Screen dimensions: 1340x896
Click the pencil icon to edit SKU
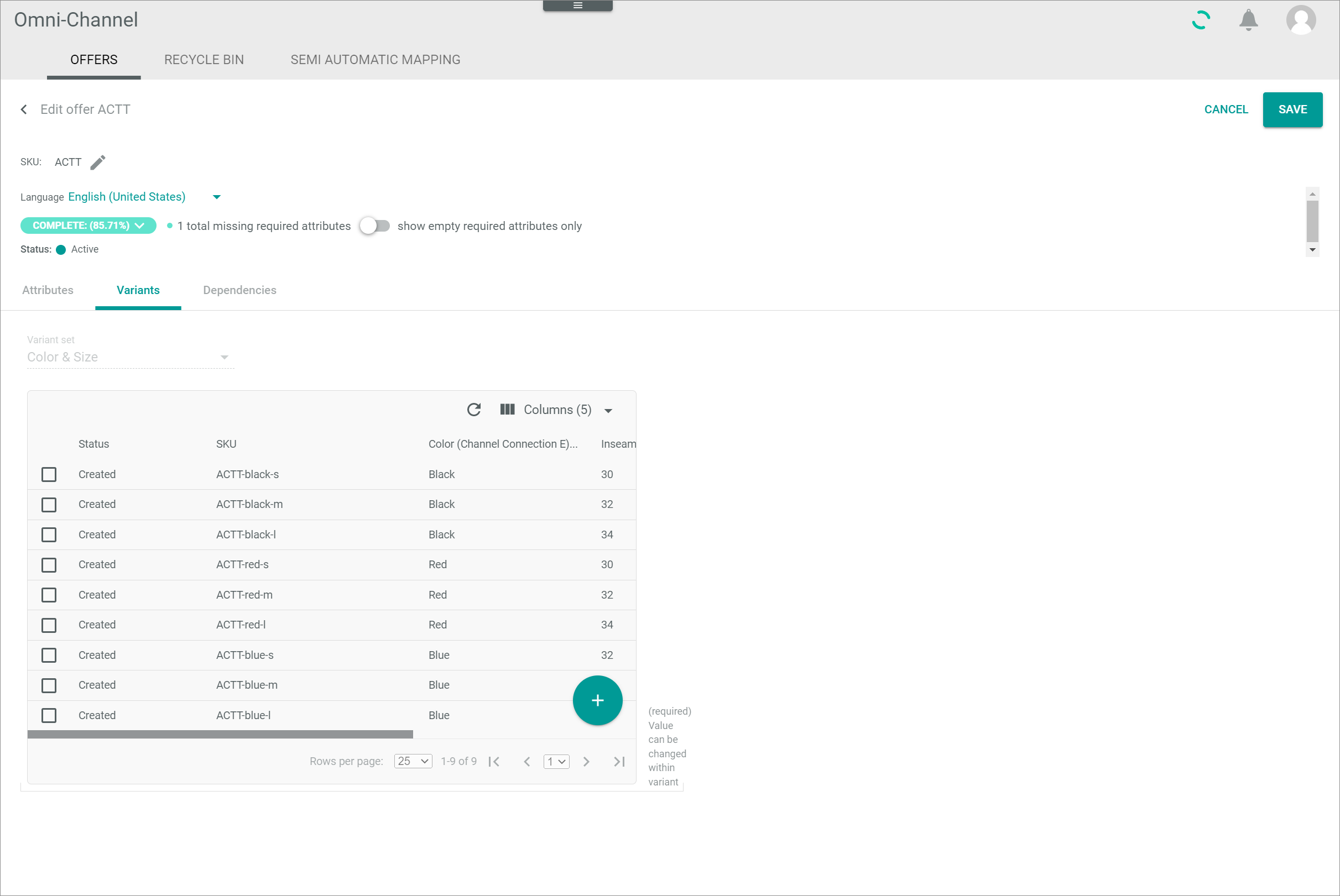98,163
